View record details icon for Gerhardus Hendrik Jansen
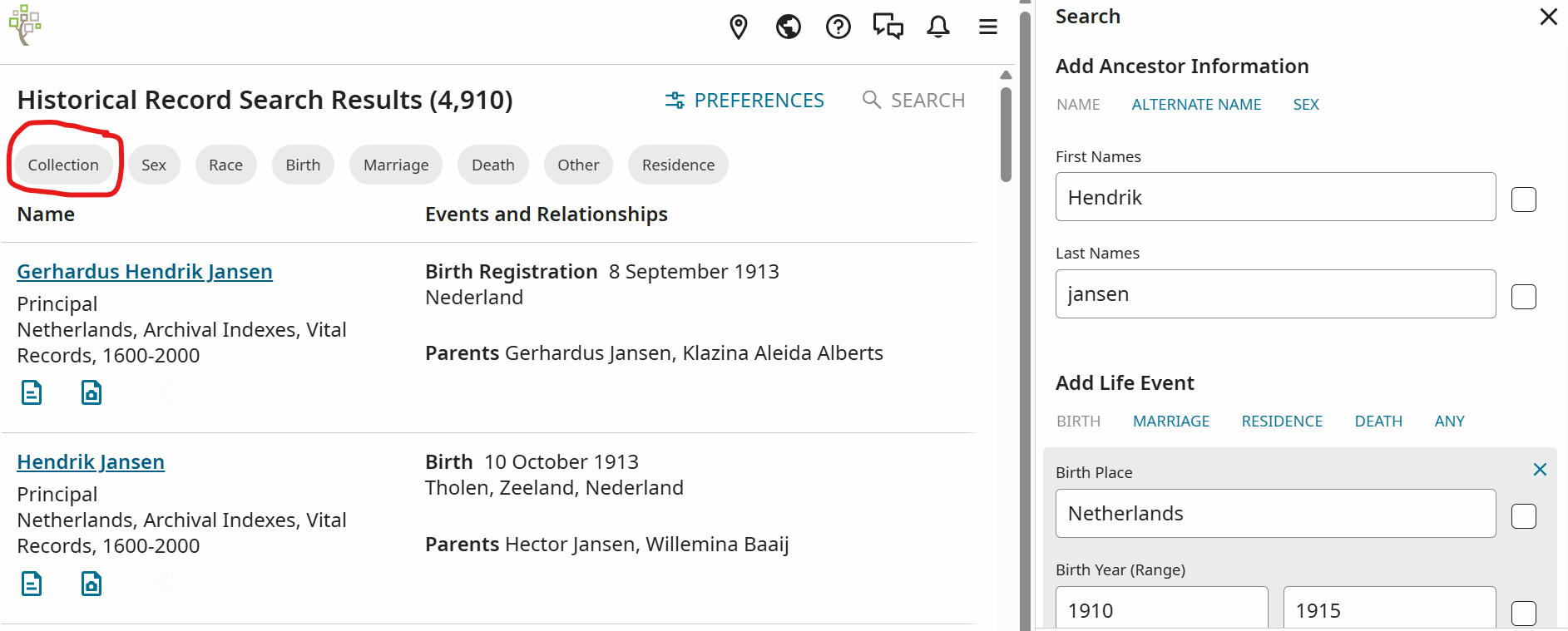Viewport: 1568px width, 631px height. (32, 392)
